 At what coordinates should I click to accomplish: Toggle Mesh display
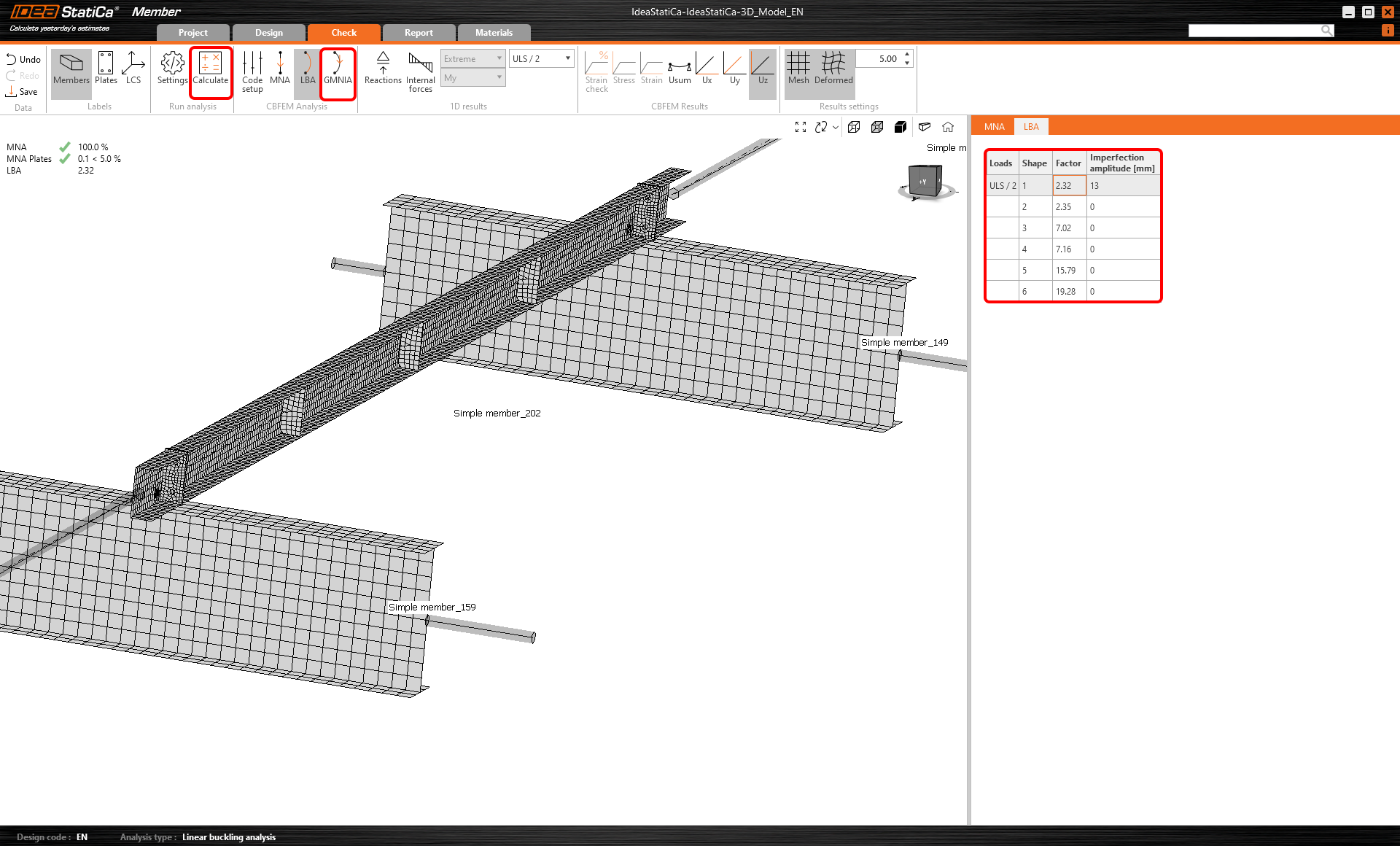coord(798,70)
